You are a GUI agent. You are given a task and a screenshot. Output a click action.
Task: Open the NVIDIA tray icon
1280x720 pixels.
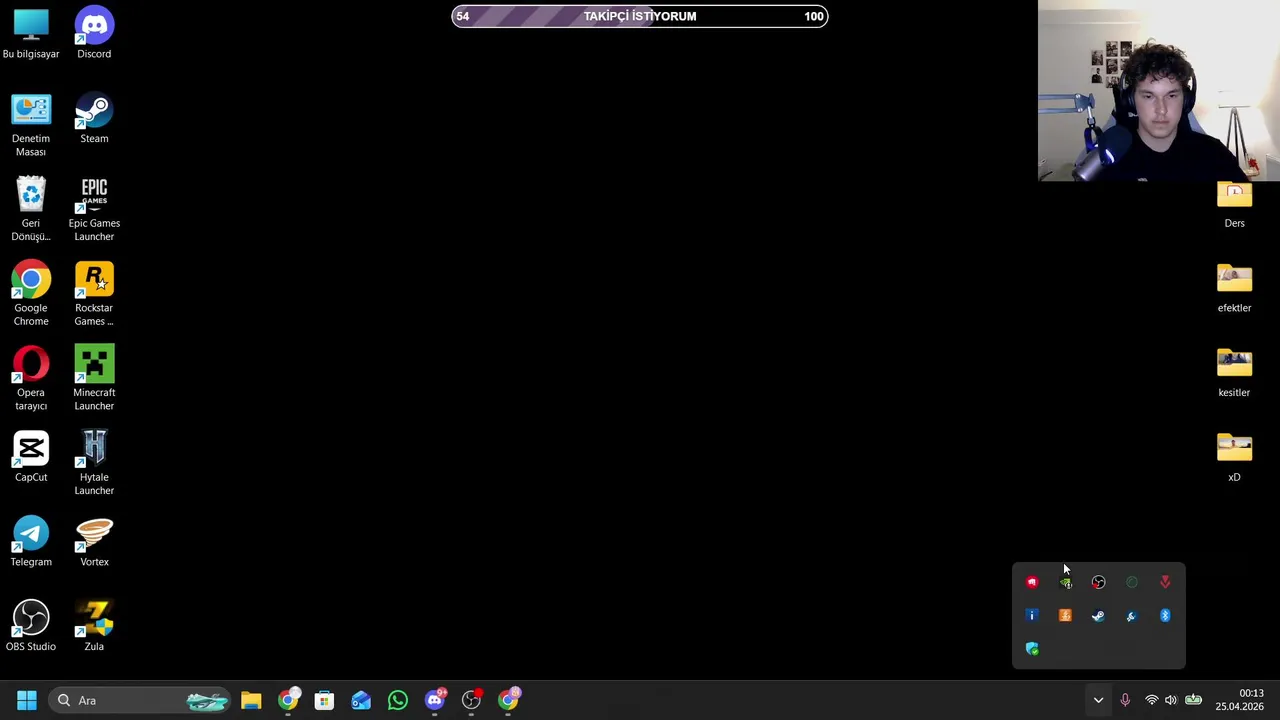tap(1065, 582)
